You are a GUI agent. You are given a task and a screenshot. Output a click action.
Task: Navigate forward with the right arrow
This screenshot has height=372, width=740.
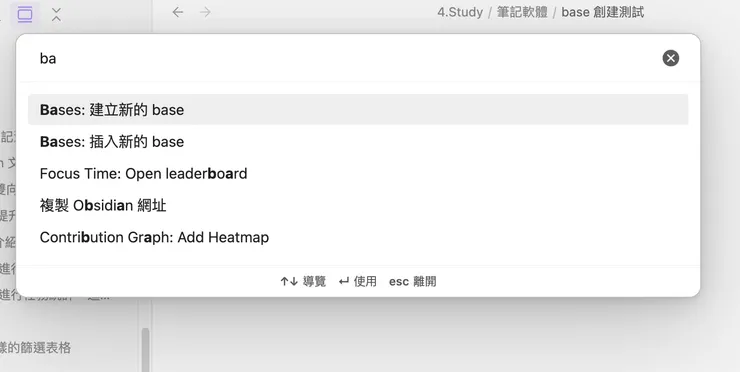click(205, 12)
